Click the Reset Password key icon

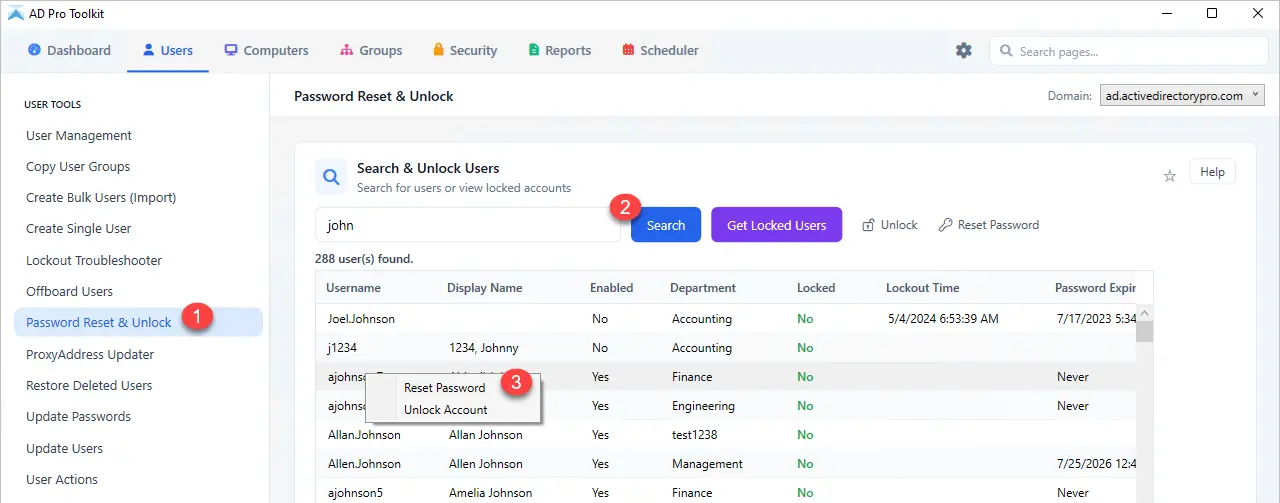coord(945,225)
